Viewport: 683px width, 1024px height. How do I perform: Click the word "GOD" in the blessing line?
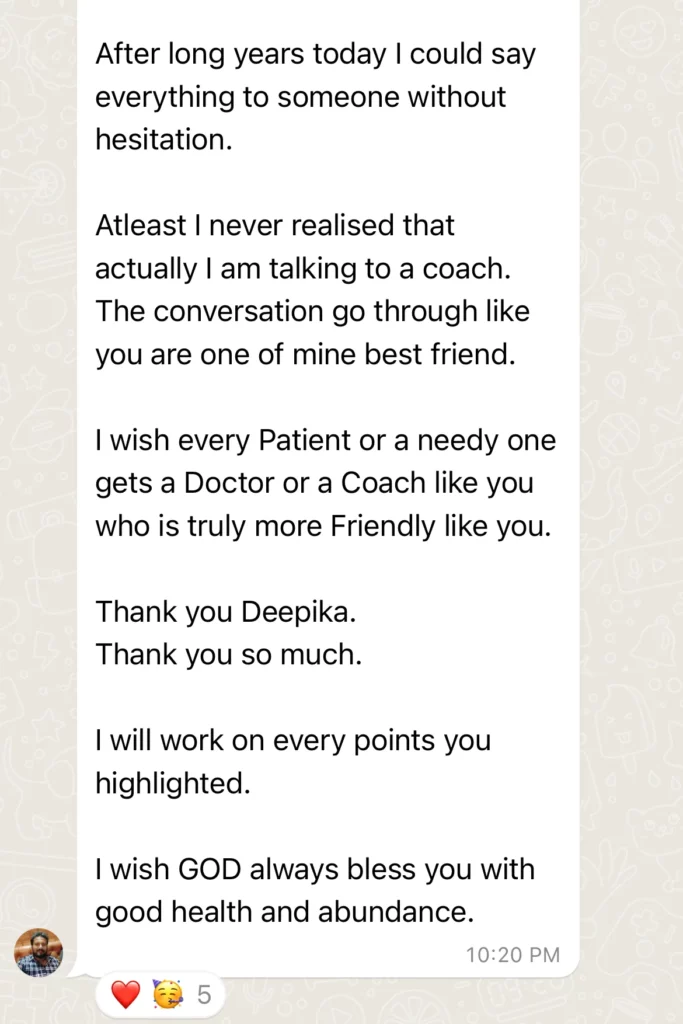[210, 869]
